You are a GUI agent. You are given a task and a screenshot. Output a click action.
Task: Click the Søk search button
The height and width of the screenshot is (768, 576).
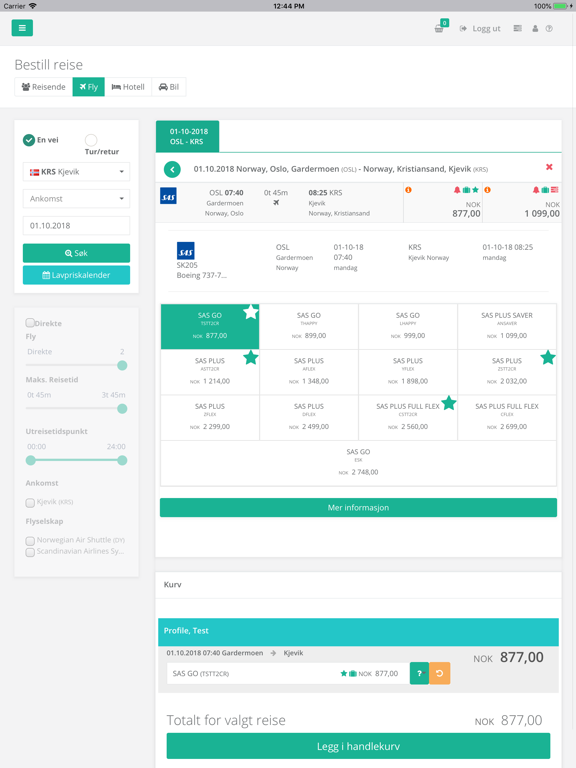tap(76, 253)
